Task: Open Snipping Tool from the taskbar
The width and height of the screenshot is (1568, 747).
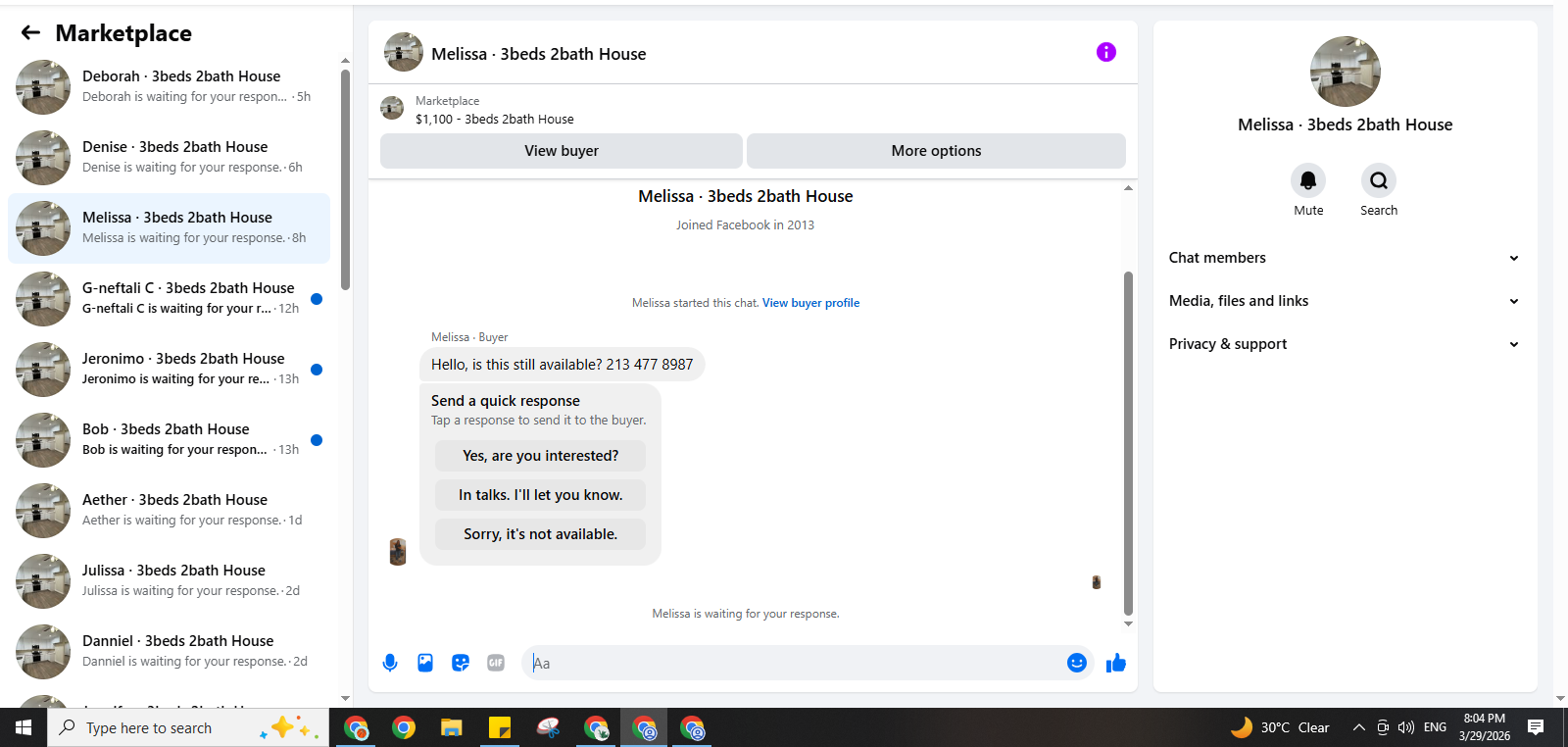Action: 549,727
